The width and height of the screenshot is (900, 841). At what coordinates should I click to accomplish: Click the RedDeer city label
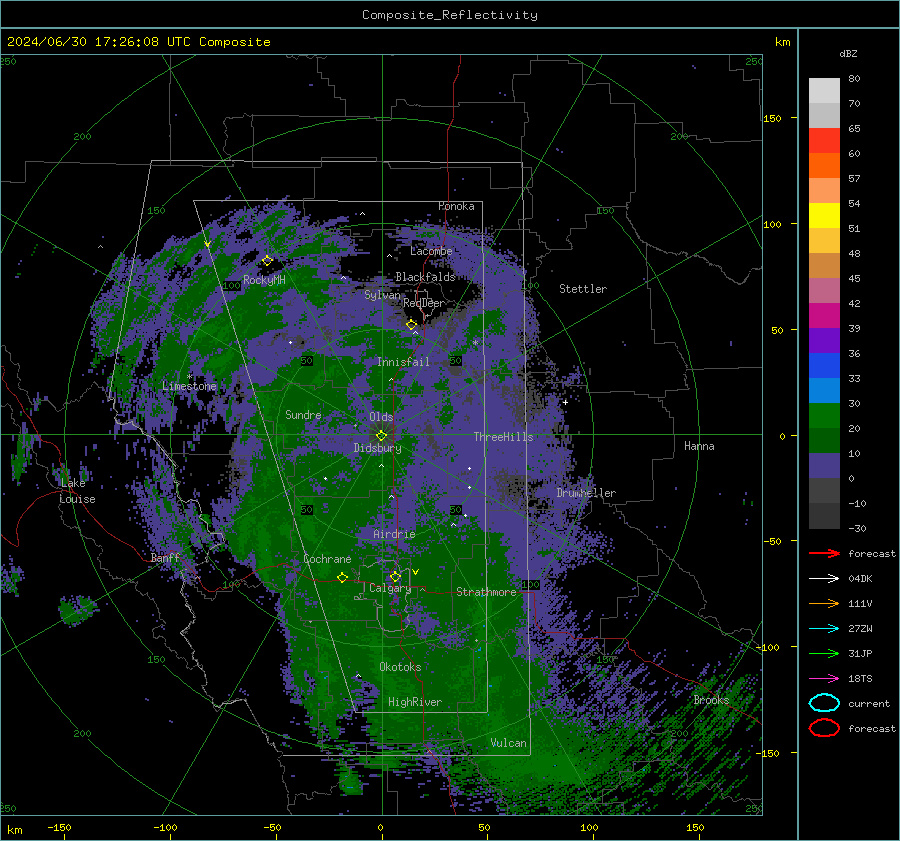tap(424, 303)
